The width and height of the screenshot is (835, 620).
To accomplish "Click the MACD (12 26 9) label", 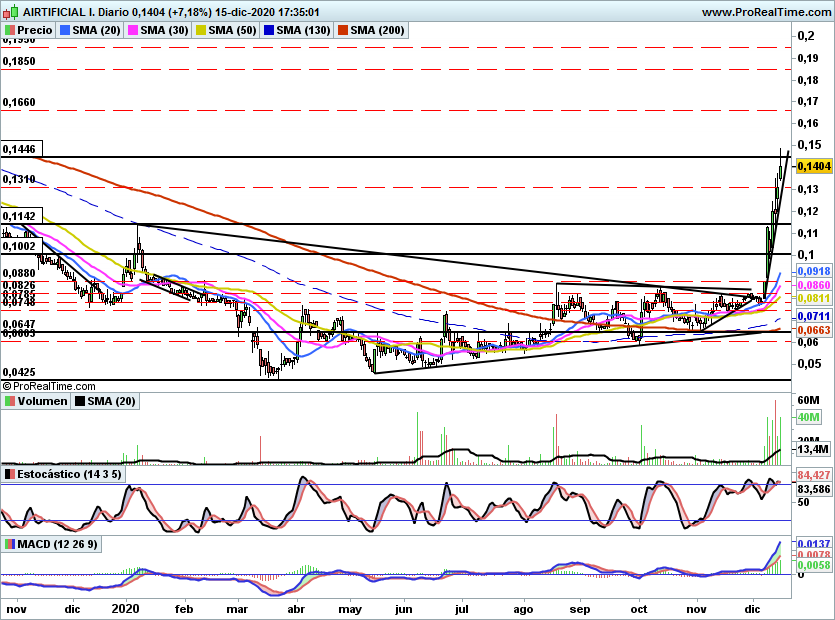I will click(58, 544).
